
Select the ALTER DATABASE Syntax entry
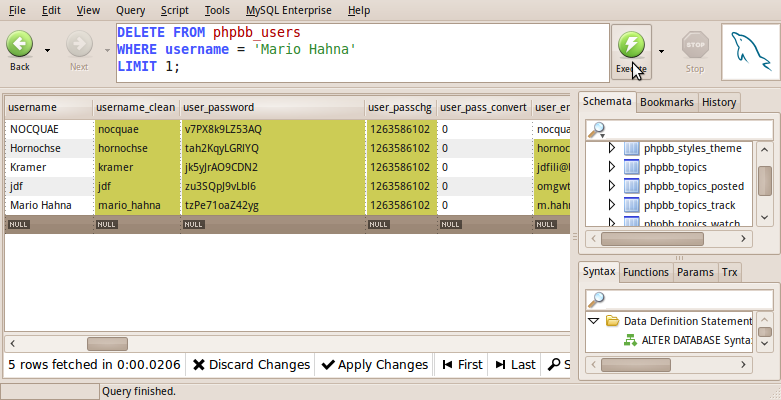(x=697, y=340)
